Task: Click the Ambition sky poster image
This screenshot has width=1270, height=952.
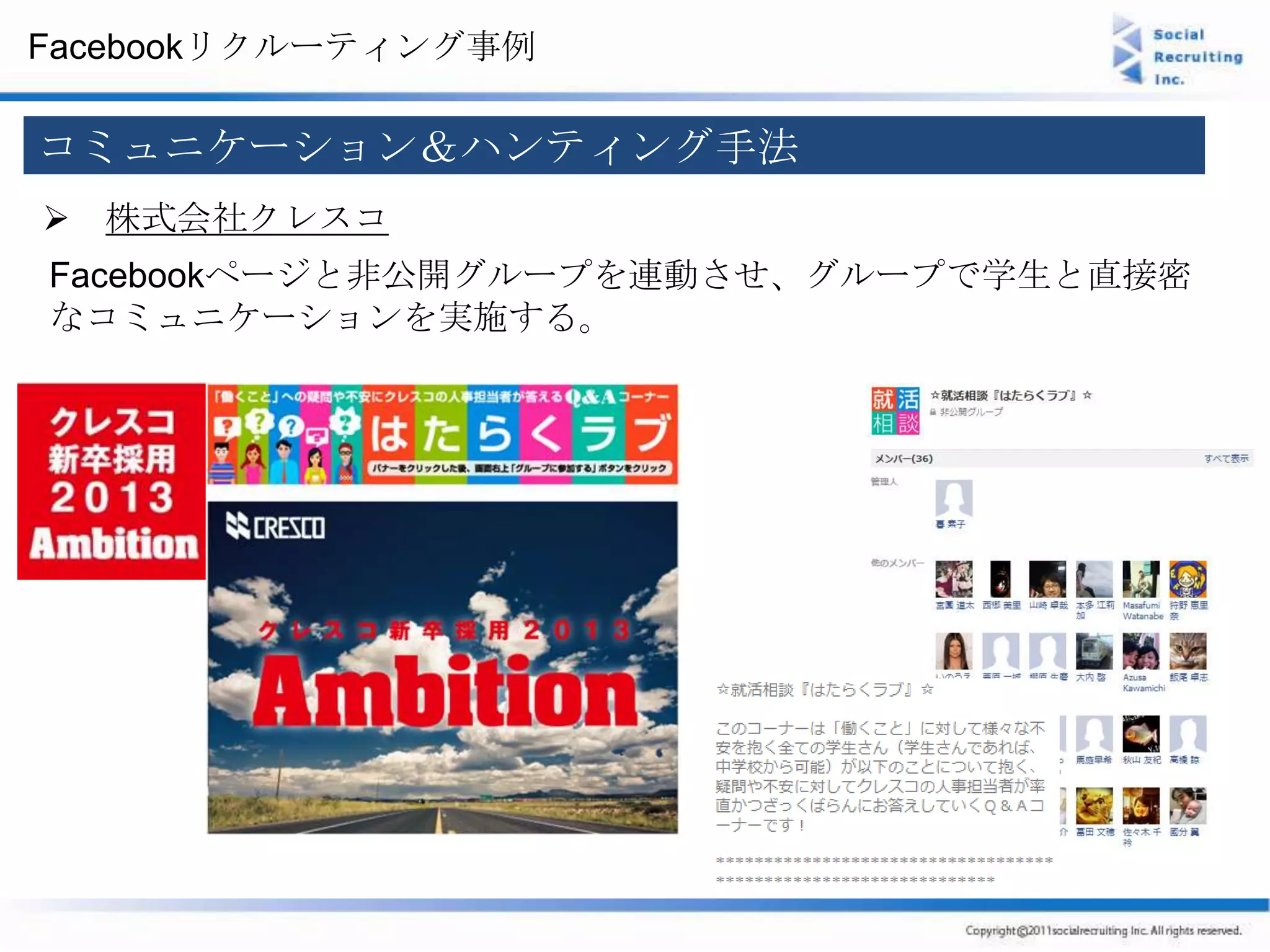Action: pos(443,668)
